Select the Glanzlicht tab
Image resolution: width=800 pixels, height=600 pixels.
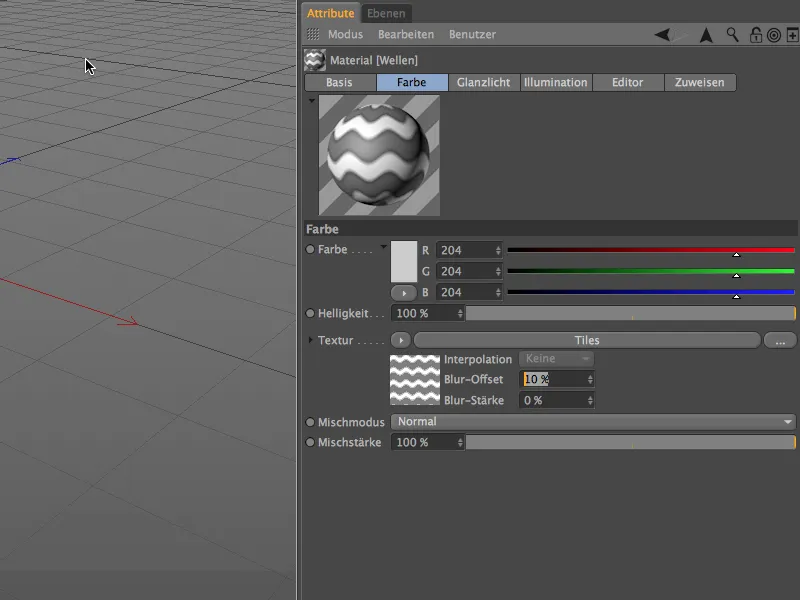pyautogui.click(x=484, y=82)
